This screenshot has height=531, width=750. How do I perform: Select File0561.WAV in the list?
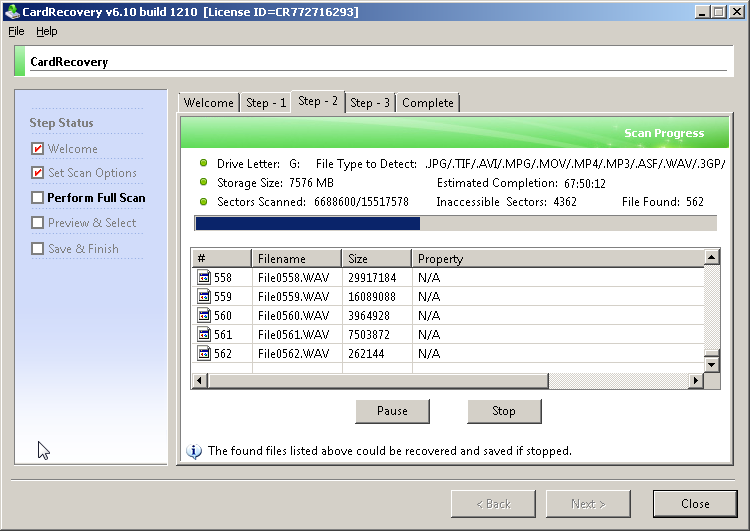click(x=294, y=334)
